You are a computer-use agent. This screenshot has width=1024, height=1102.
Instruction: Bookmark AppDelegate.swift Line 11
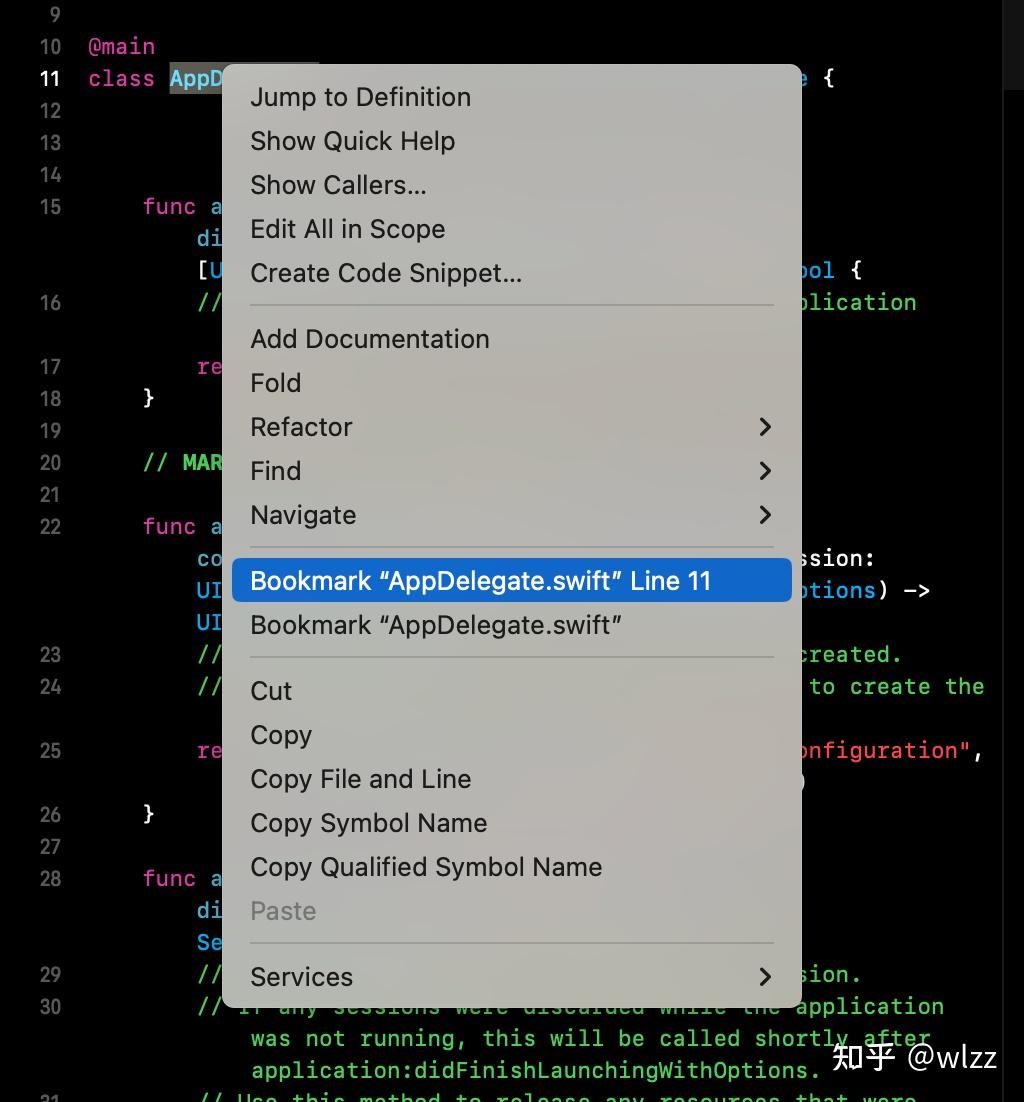coord(480,581)
